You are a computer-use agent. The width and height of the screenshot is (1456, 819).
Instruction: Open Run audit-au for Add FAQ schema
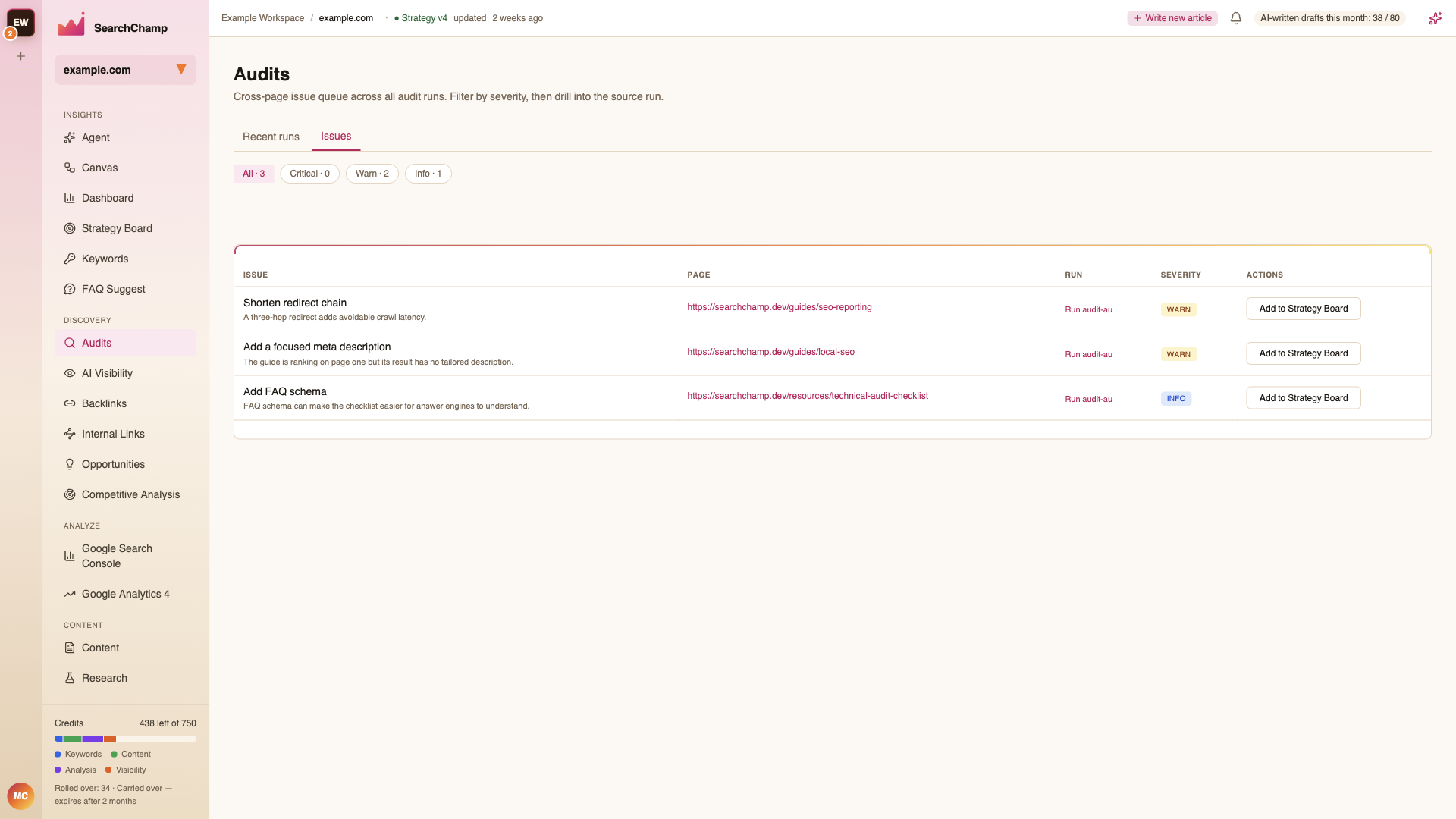tap(1088, 399)
